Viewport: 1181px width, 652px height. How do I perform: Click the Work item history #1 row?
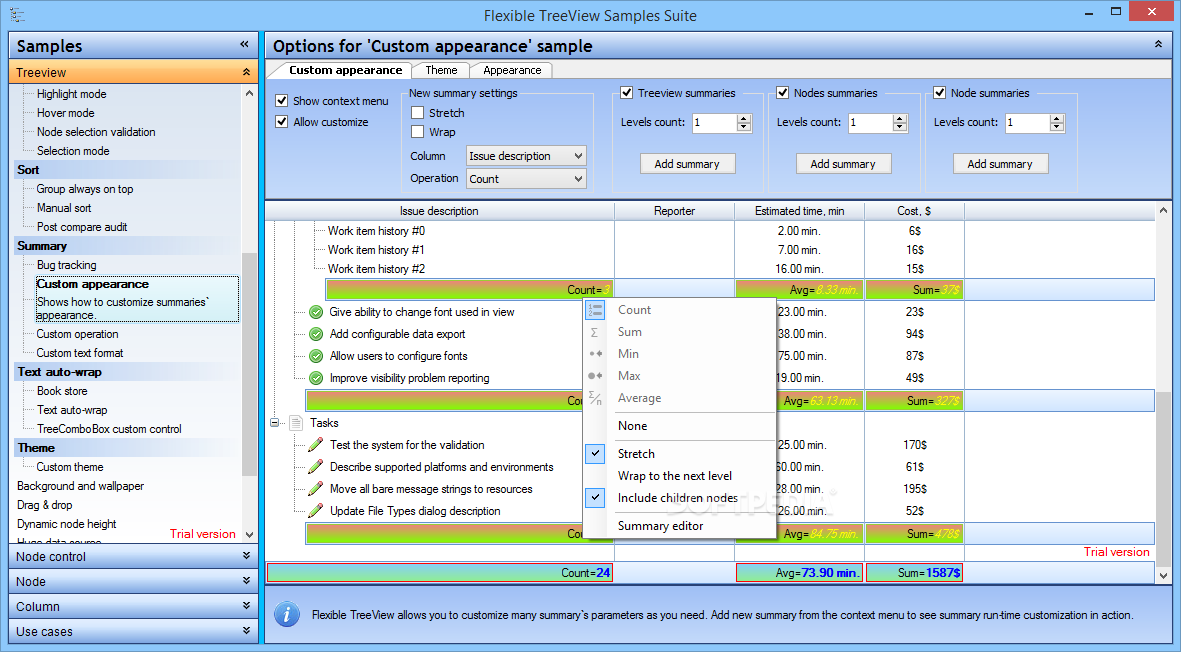click(377, 250)
